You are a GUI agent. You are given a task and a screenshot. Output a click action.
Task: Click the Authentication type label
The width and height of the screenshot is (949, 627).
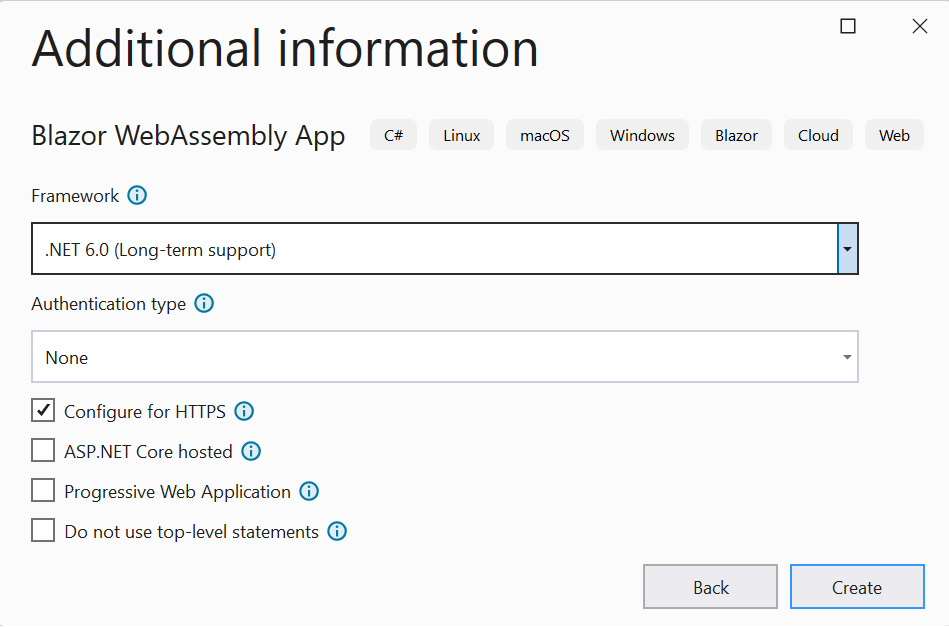(x=108, y=304)
